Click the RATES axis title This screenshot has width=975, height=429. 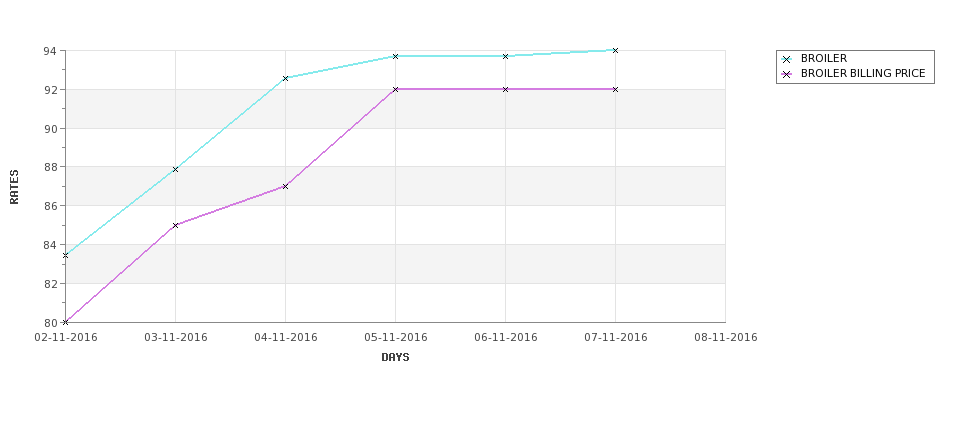click(x=14, y=187)
